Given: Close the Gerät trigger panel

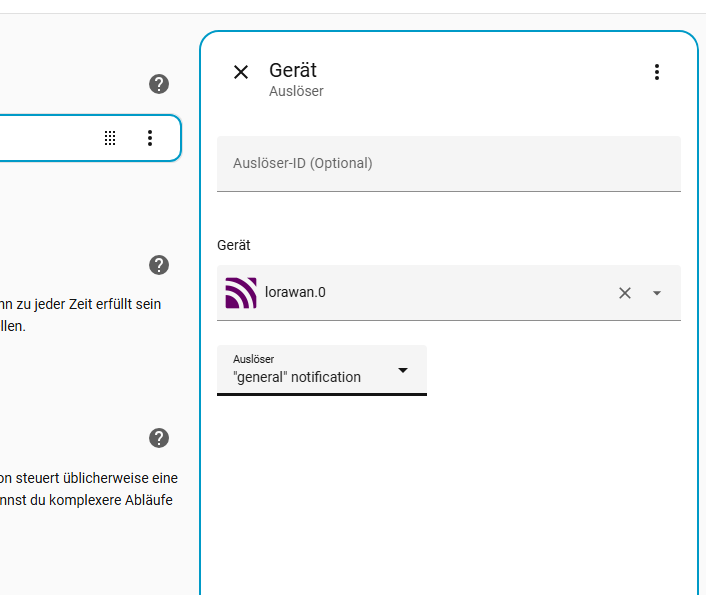Looking at the screenshot, I should pos(241,72).
